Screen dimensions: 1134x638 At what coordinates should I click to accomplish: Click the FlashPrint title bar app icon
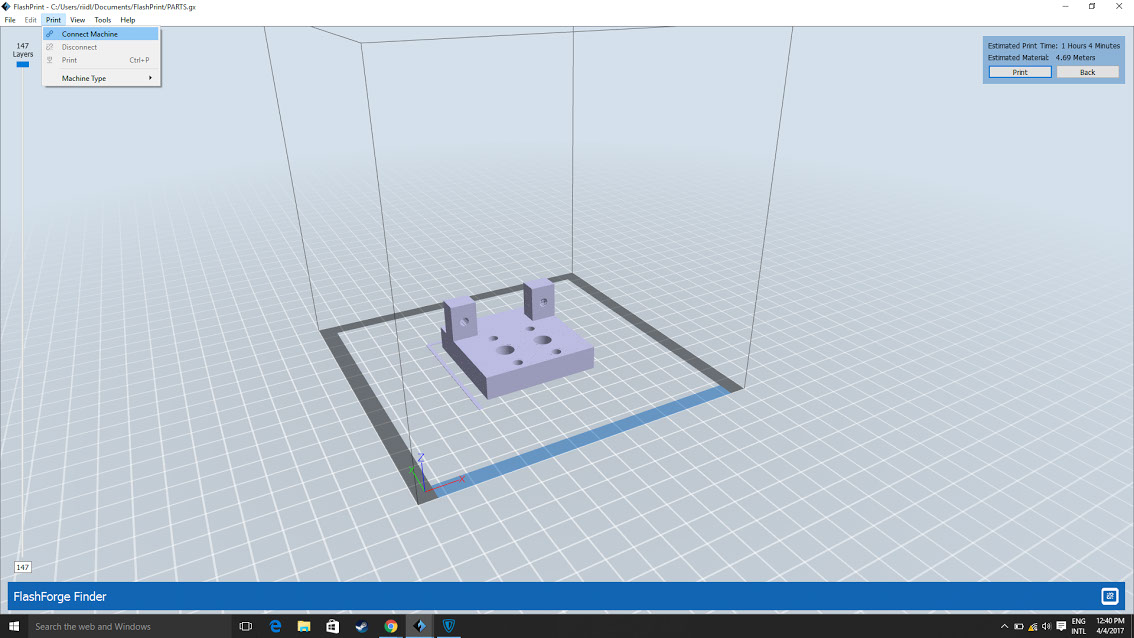click(6, 7)
